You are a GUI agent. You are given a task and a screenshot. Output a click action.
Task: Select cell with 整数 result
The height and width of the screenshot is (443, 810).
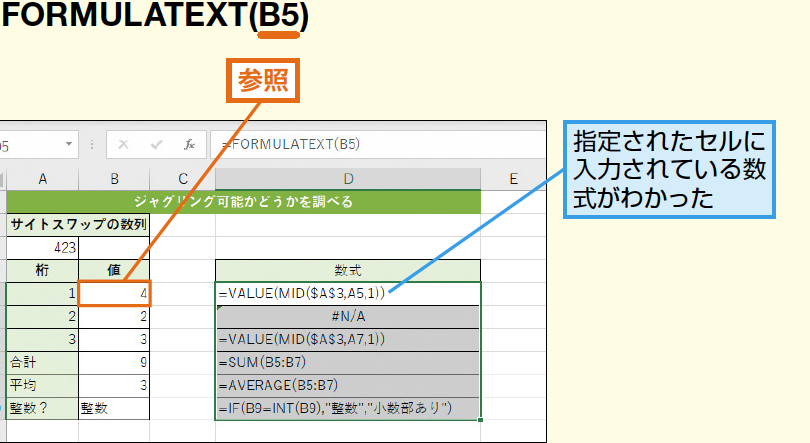[x=114, y=408]
